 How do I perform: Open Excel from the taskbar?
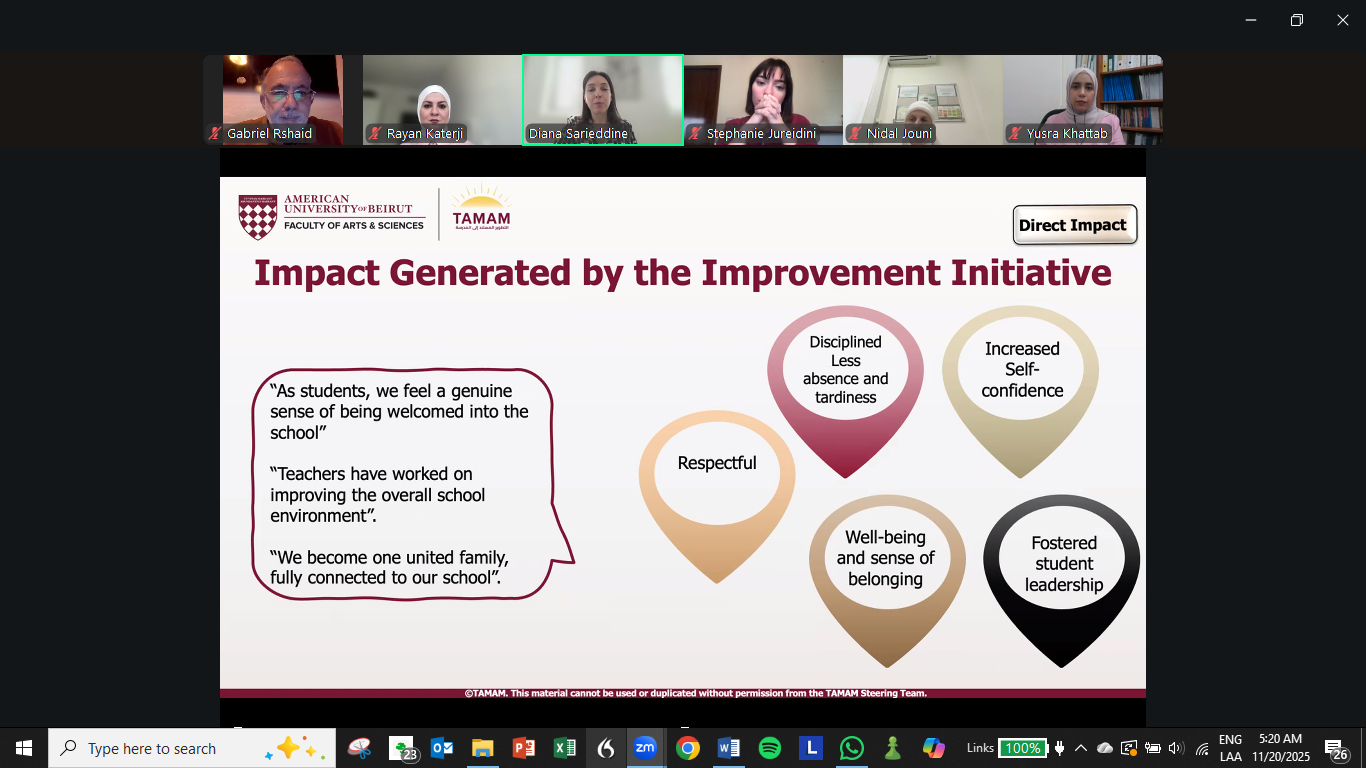(564, 748)
